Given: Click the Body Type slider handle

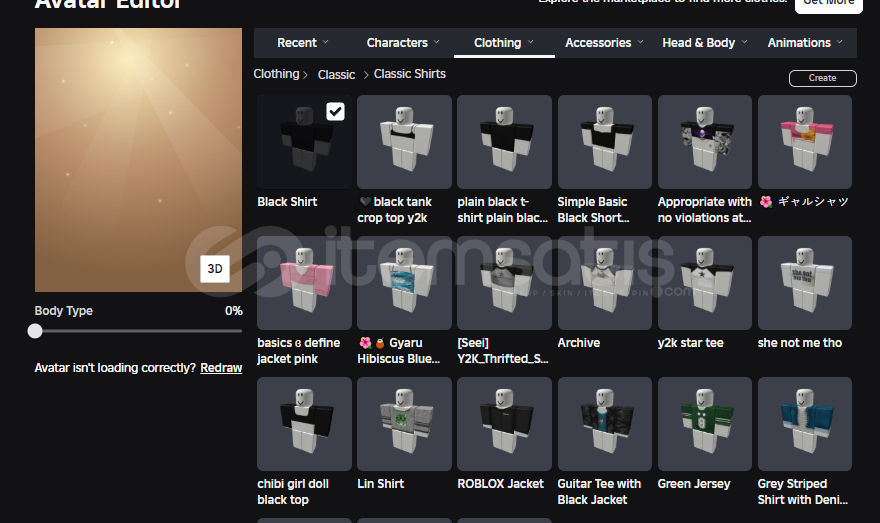Looking at the screenshot, I should coord(35,331).
